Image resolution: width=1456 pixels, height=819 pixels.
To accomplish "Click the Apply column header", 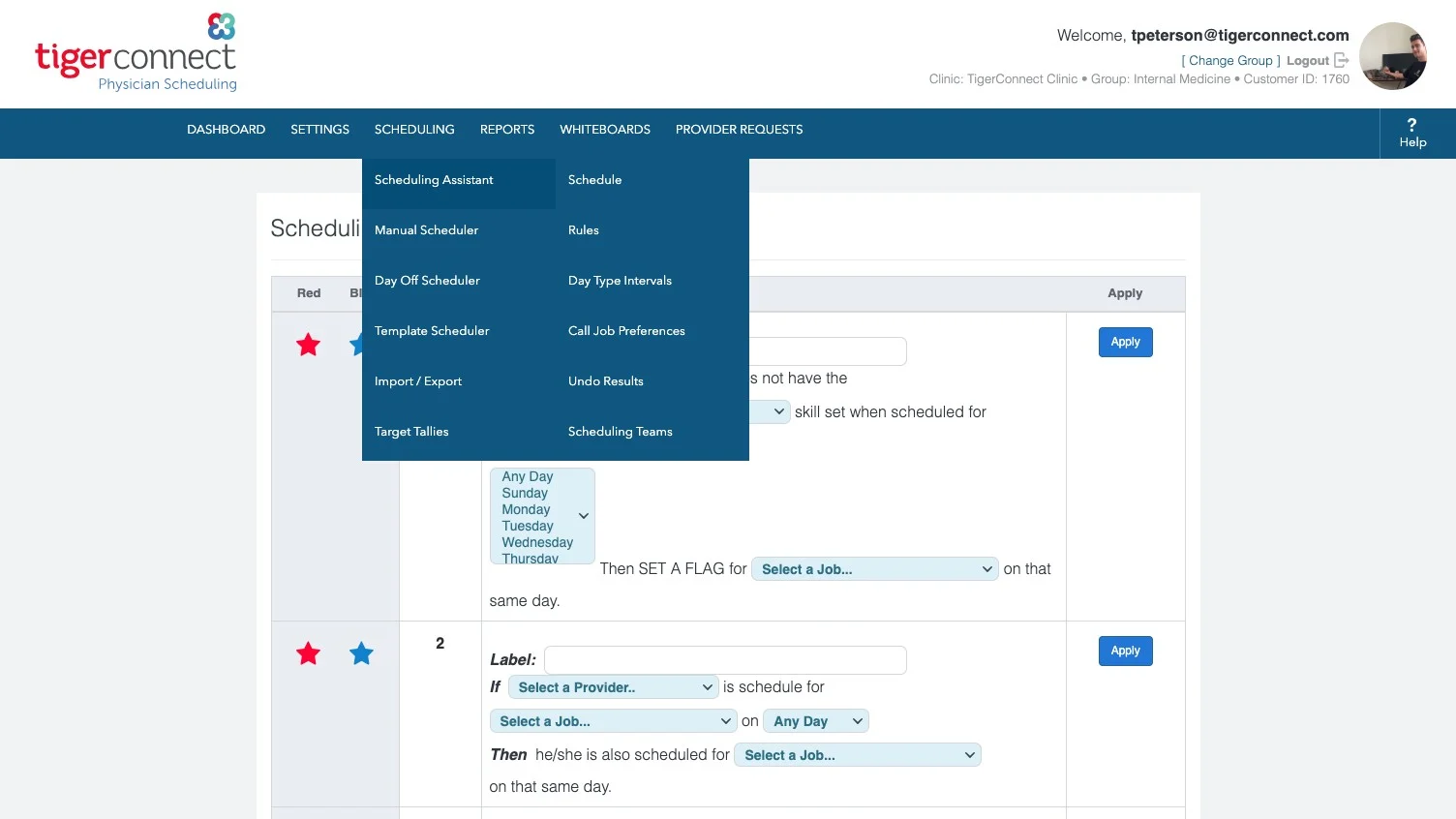I will pos(1125,293).
